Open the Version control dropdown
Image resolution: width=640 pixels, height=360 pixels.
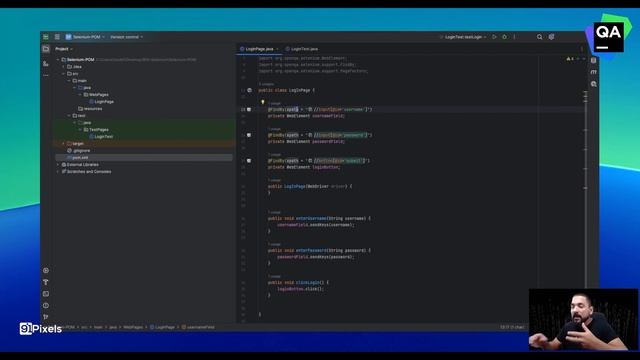point(127,37)
